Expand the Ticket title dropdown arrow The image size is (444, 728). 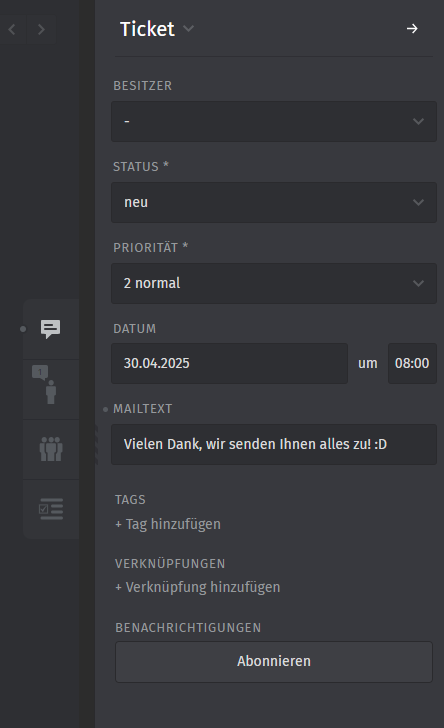pyautogui.click(x=188, y=29)
